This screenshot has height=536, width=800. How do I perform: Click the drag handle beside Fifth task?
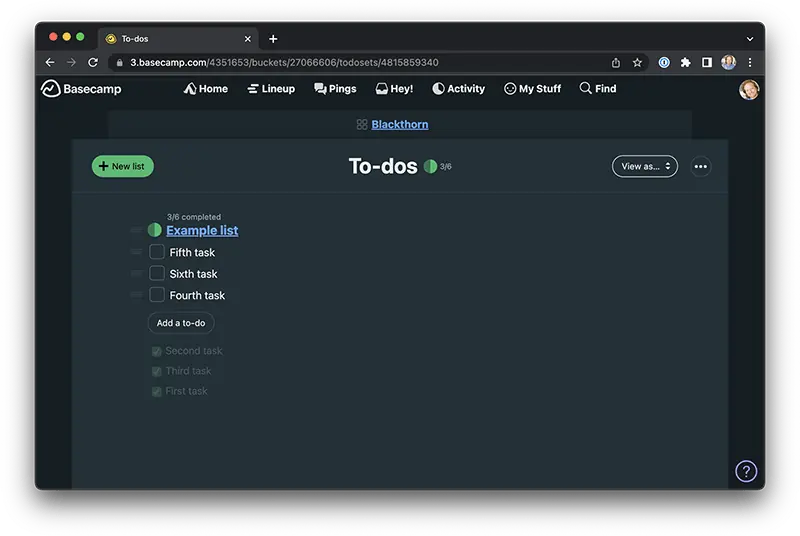click(136, 252)
